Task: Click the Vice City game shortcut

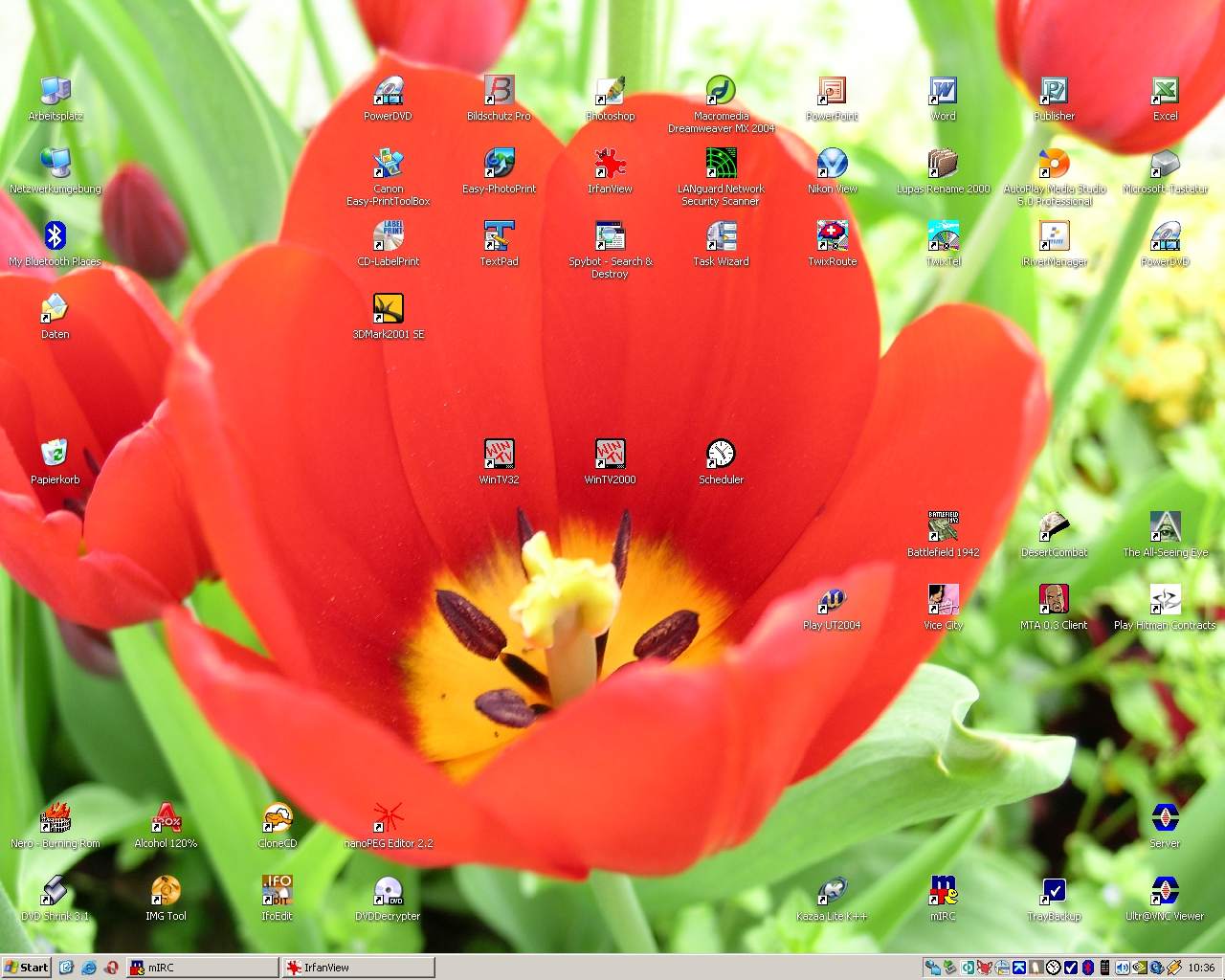Action: tap(943, 600)
